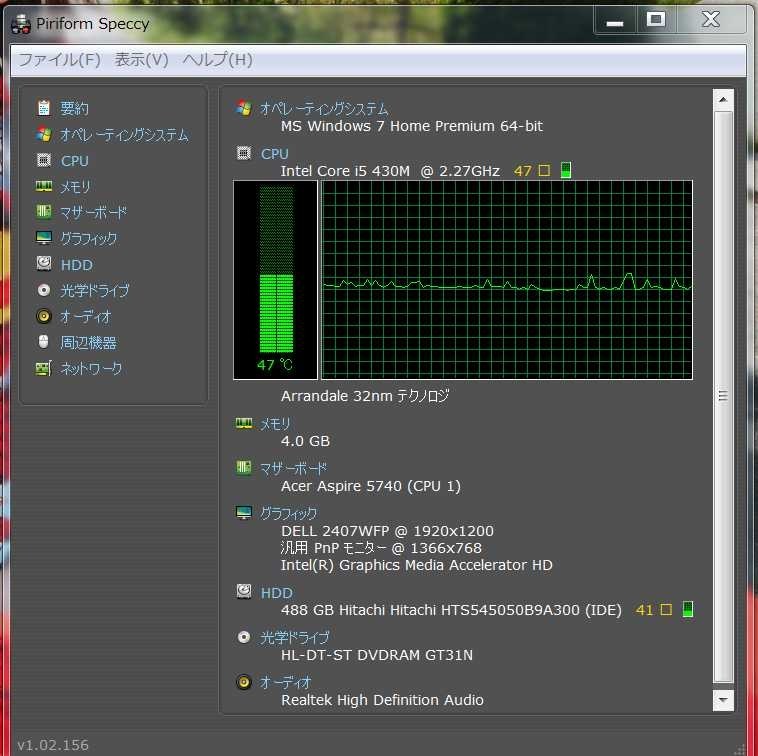Click the 周辺機器 mouse icon in sidebar
This screenshot has height=756, width=758.
tap(44, 342)
